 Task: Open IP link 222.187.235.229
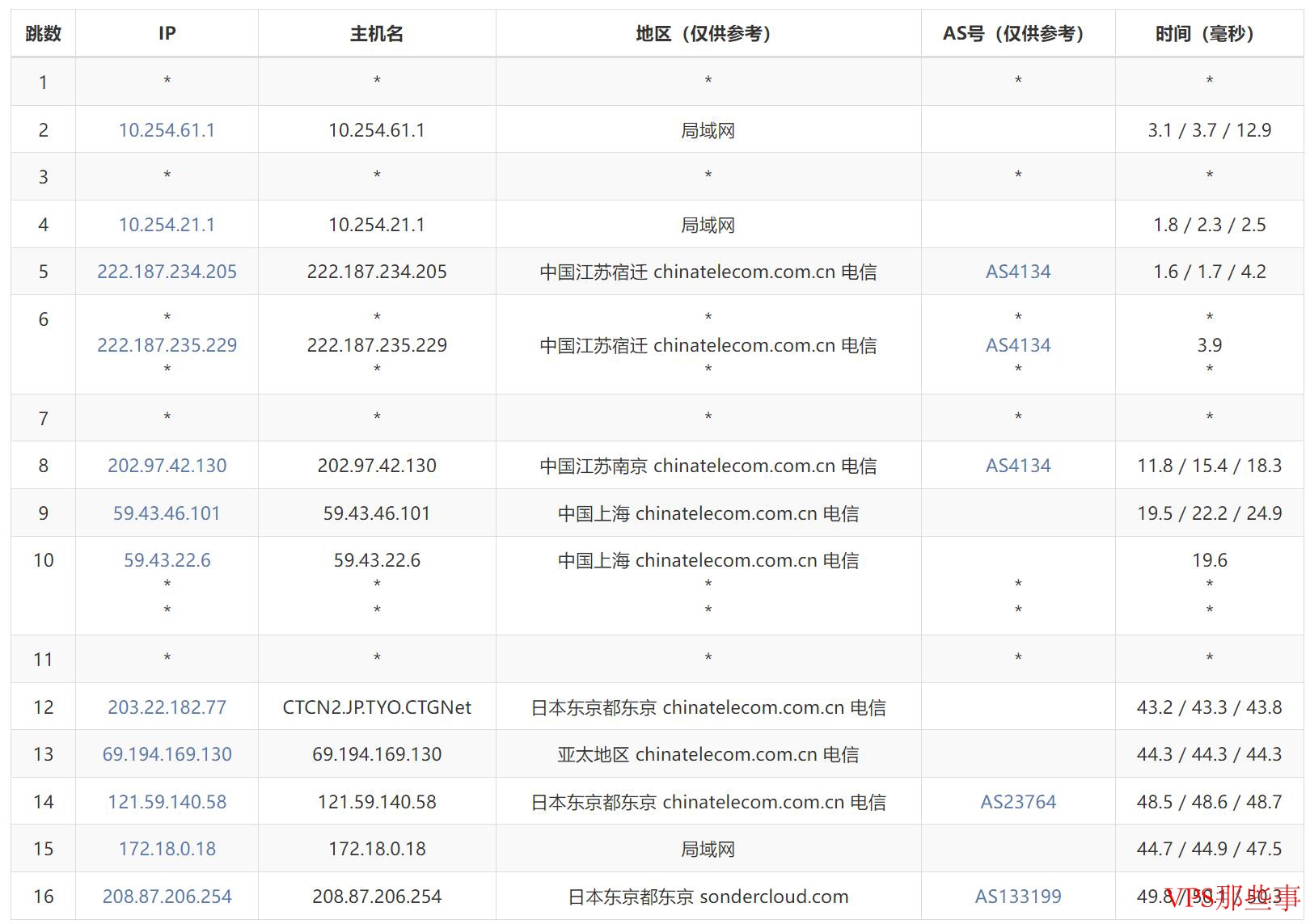pos(167,345)
